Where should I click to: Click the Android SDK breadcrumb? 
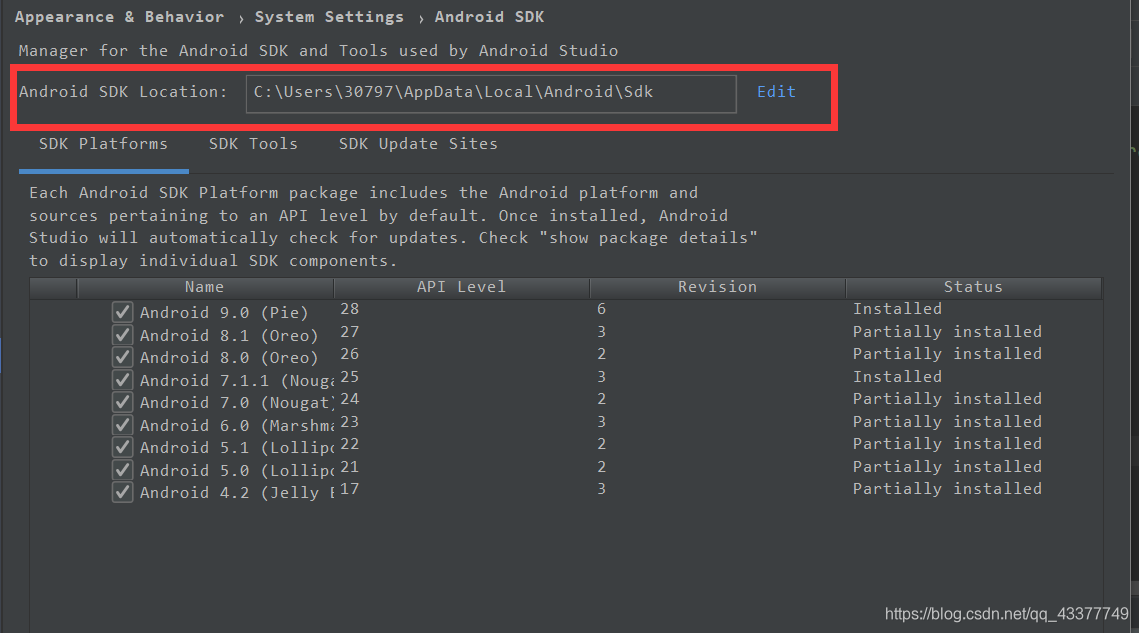pos(489,17)
